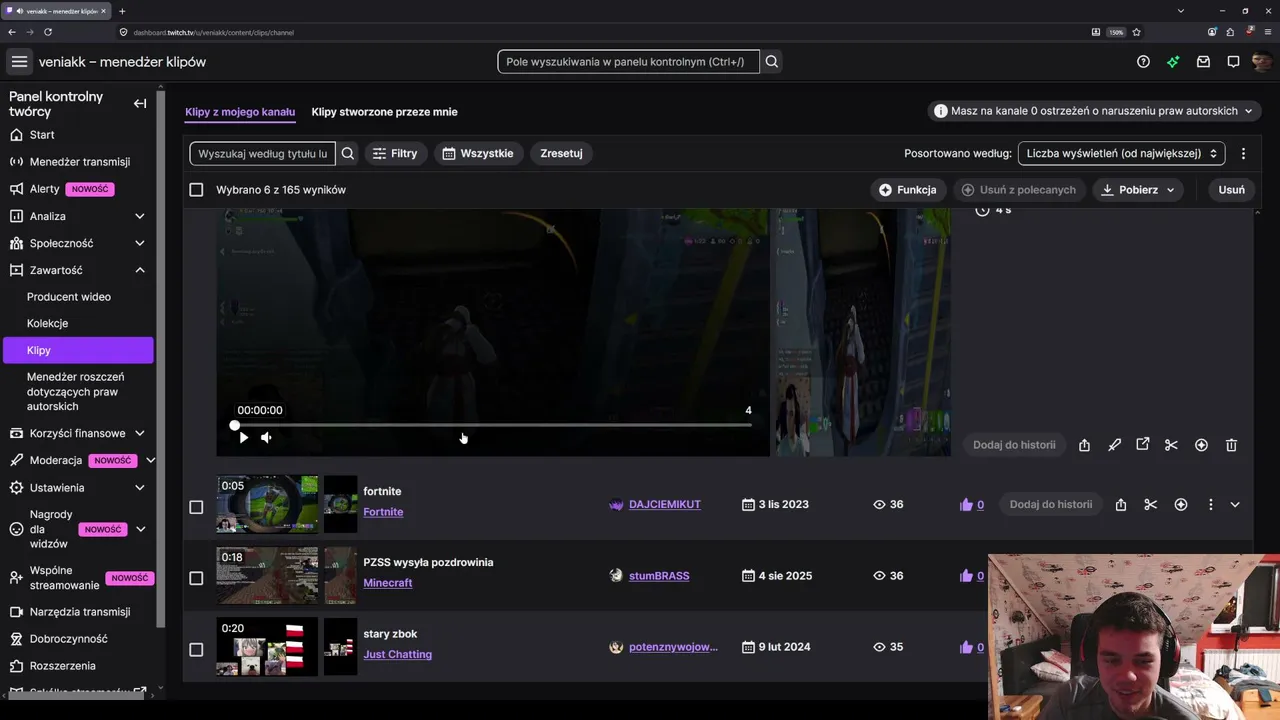Open the Fortnite category link

click(383, 512)
